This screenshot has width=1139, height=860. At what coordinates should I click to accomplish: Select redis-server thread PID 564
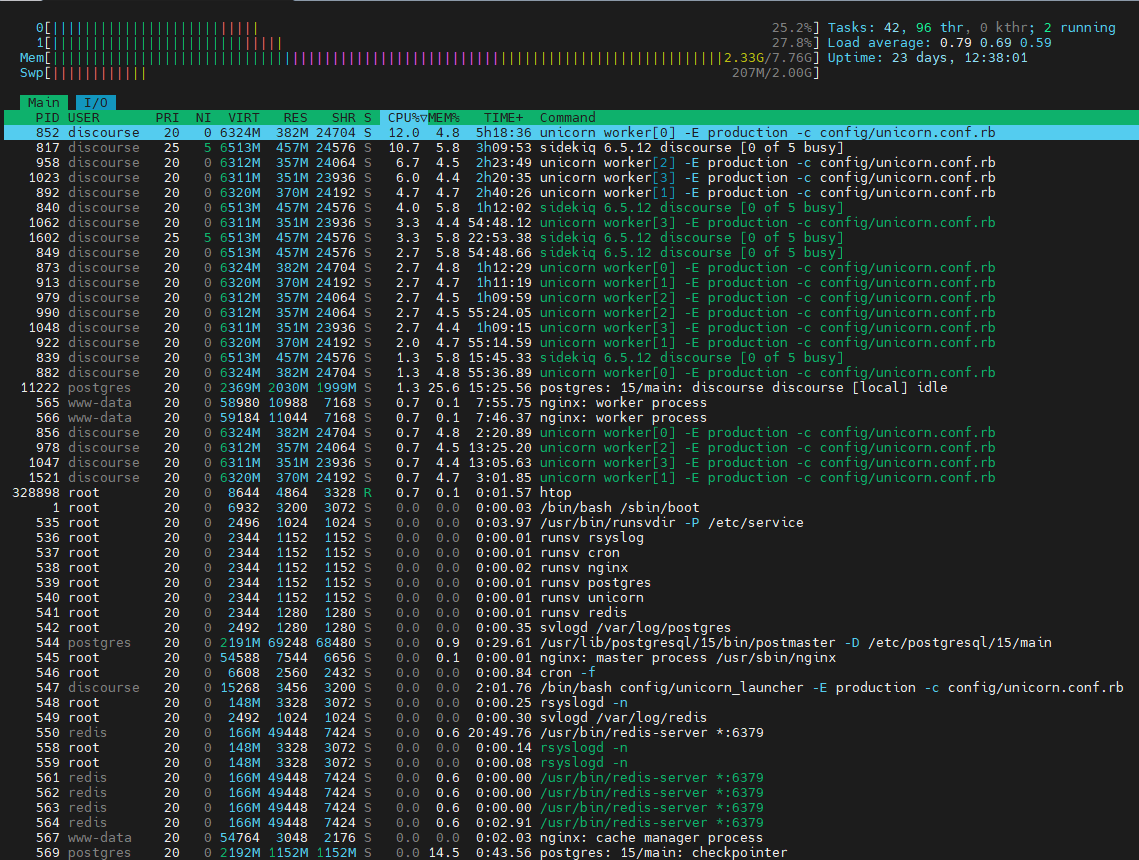pos(570,823)
